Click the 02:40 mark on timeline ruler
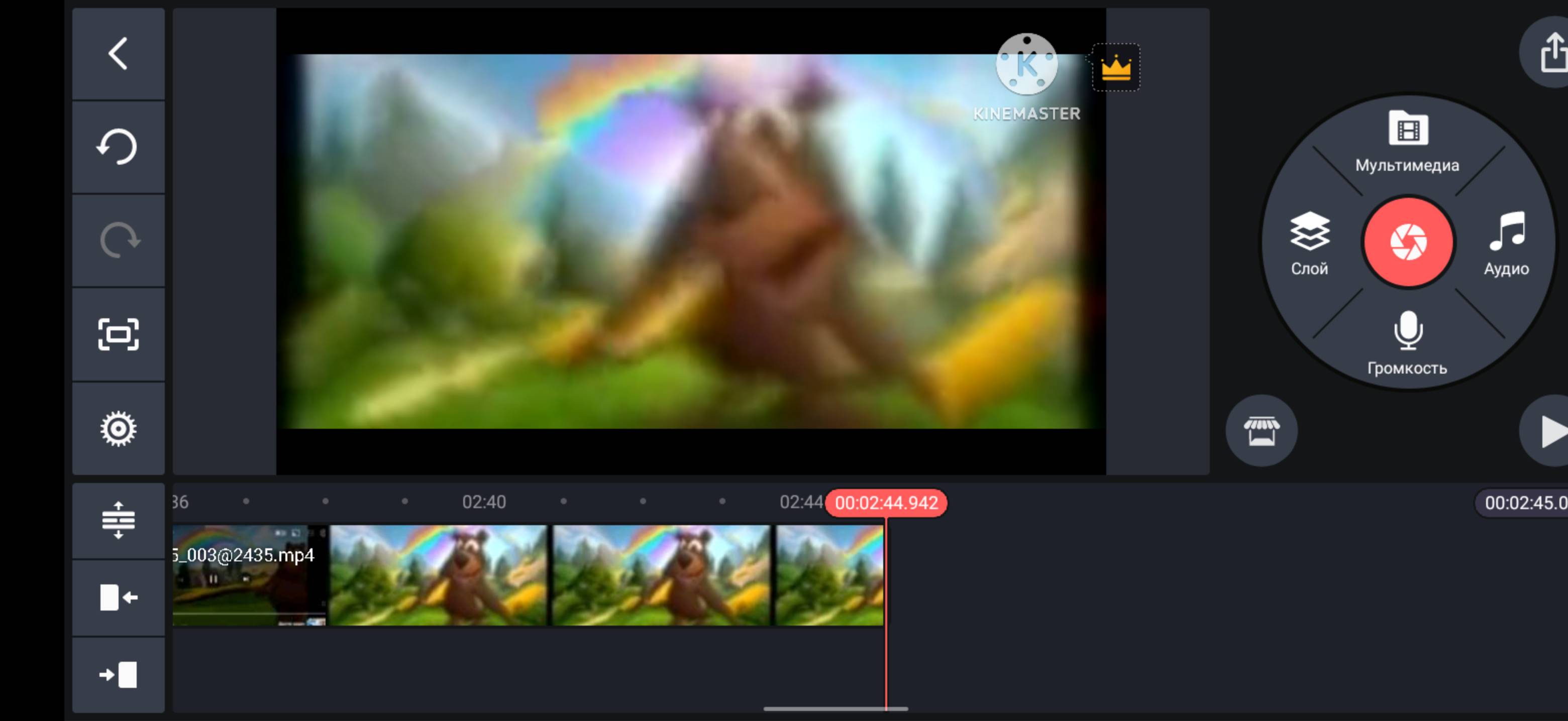 [484, 502]
